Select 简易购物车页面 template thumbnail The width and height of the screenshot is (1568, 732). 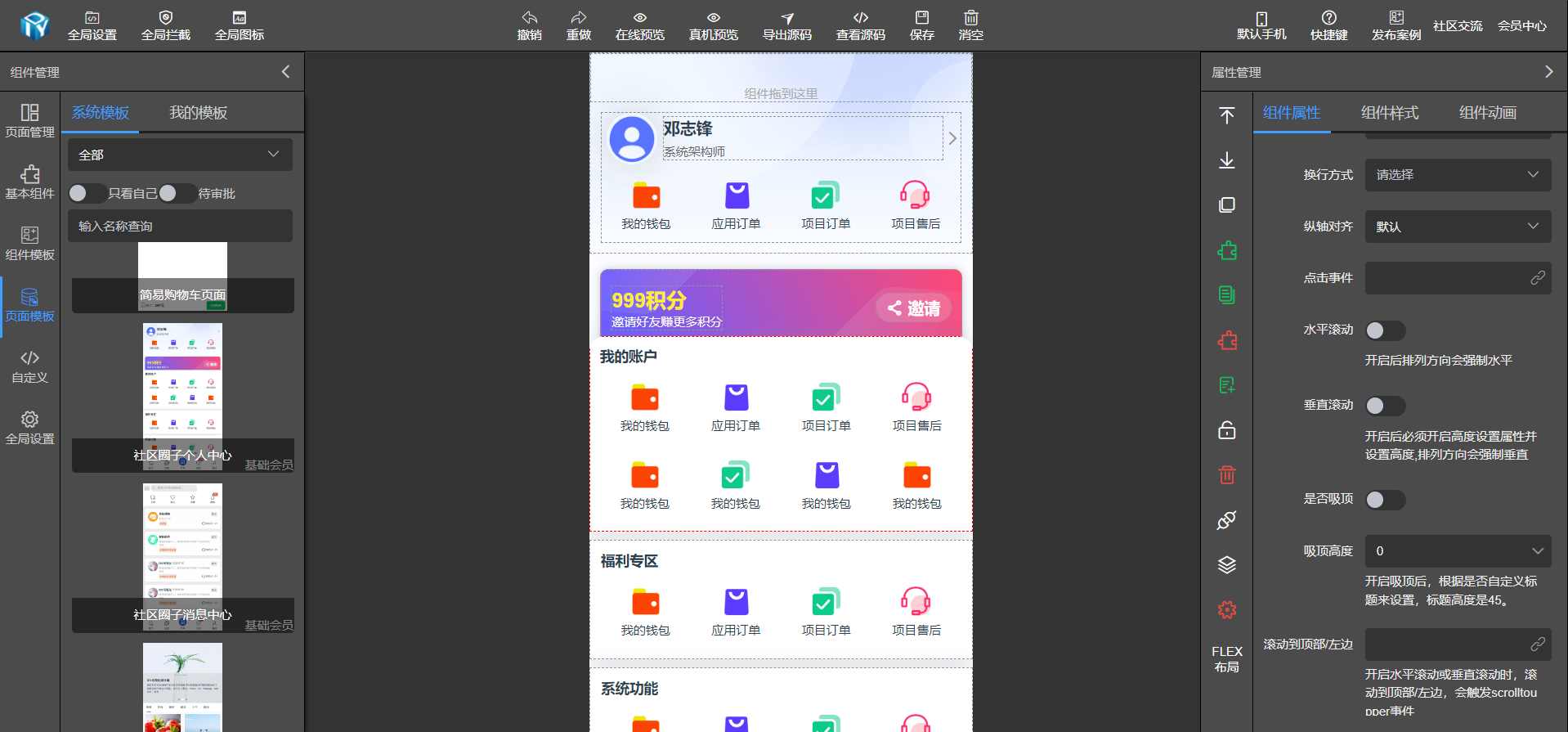182,276
